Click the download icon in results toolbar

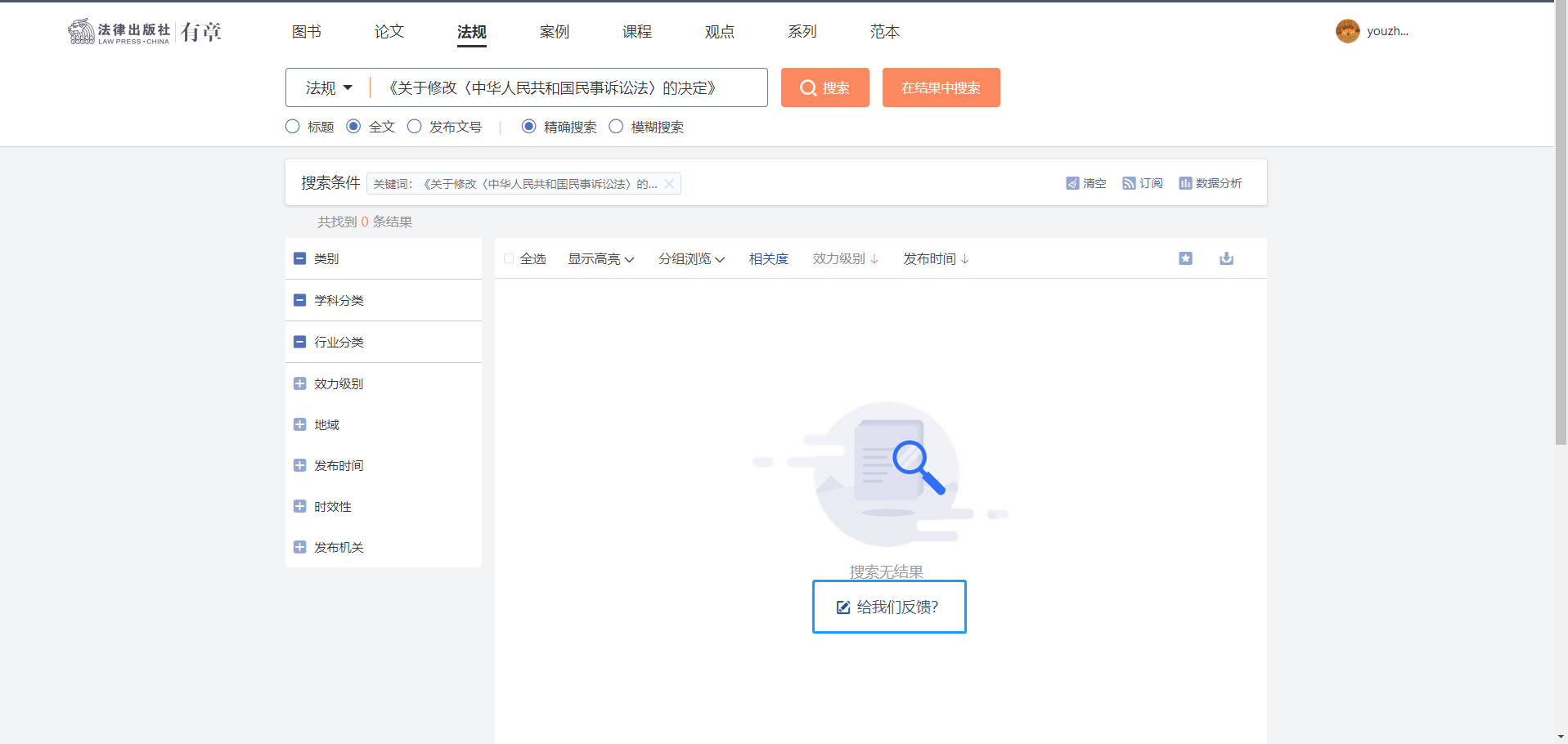(1226, 258)
